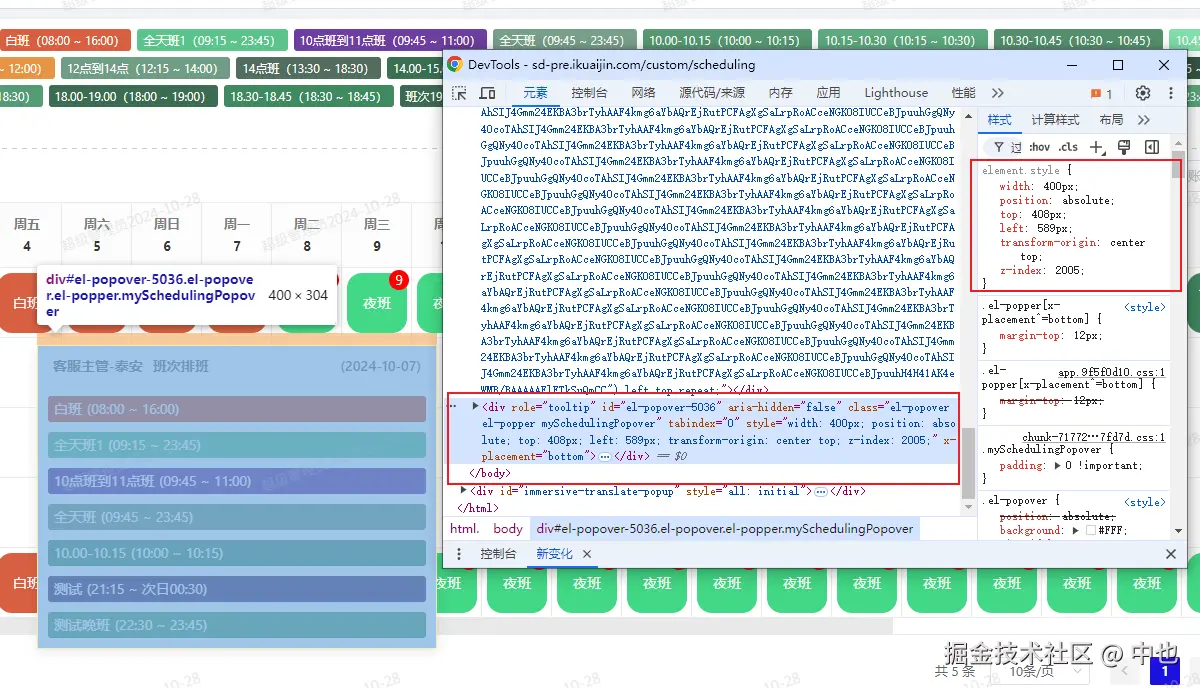1200x688 pixels.
Task: Expand the padding shorthand triangle in .mySchedulingPopover
Action: tap(1057, 465)
